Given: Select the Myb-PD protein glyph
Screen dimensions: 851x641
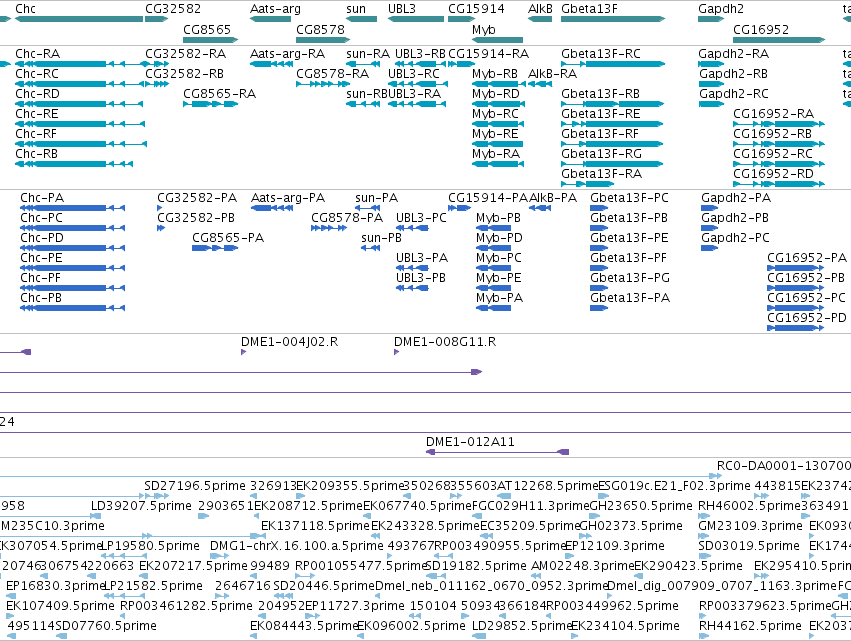Looking at the screenshot, I should (493, 248).
